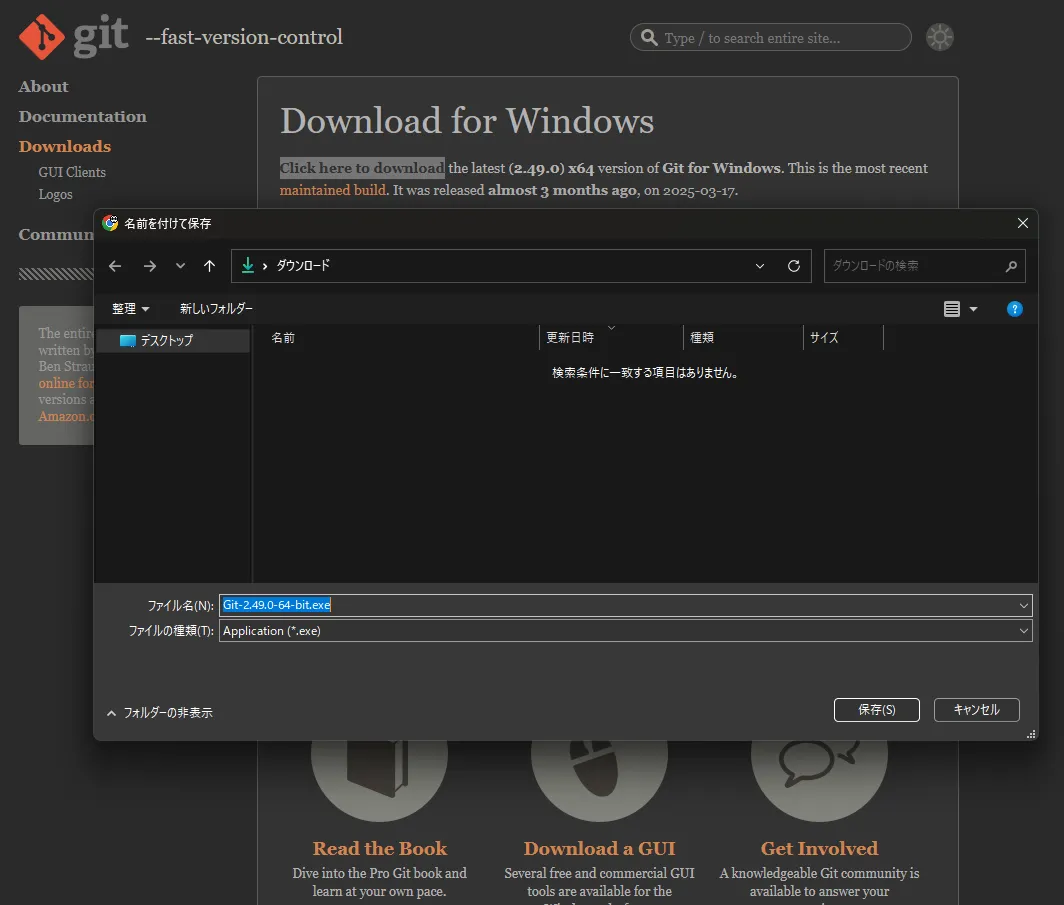
Task: Expand the ファイル名 dropdown arrow
Action: point(1023,605)
